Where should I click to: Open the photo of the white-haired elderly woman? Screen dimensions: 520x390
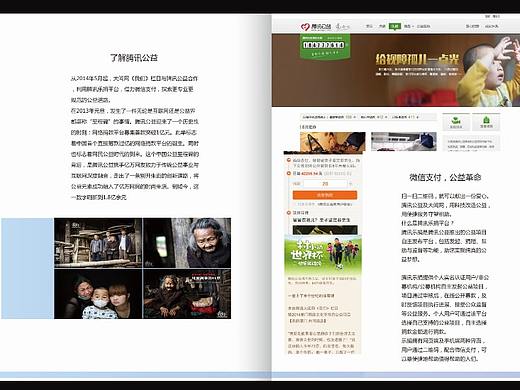187,243
